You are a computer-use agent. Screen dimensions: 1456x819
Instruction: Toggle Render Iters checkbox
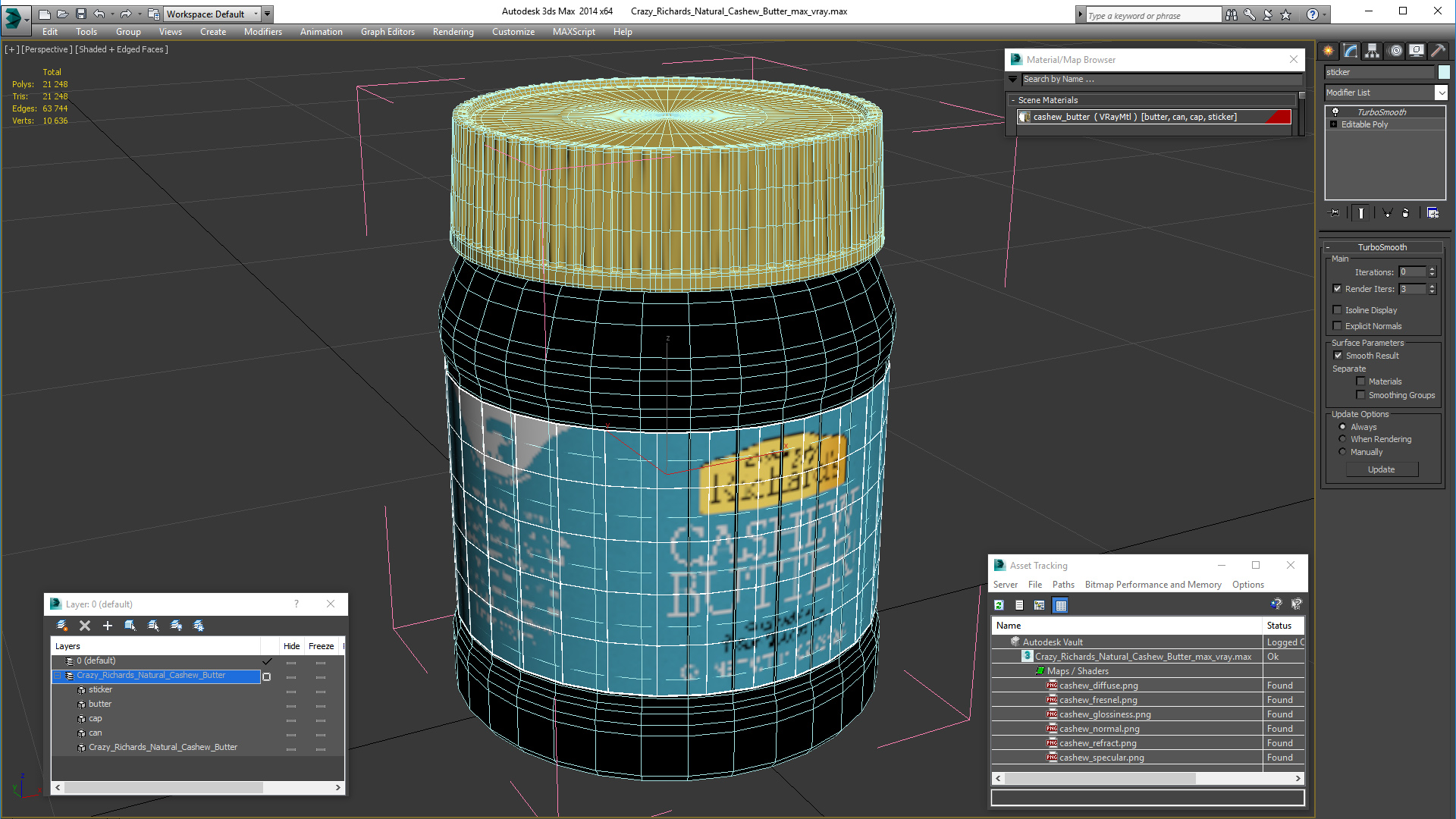tap(1338, 288)
